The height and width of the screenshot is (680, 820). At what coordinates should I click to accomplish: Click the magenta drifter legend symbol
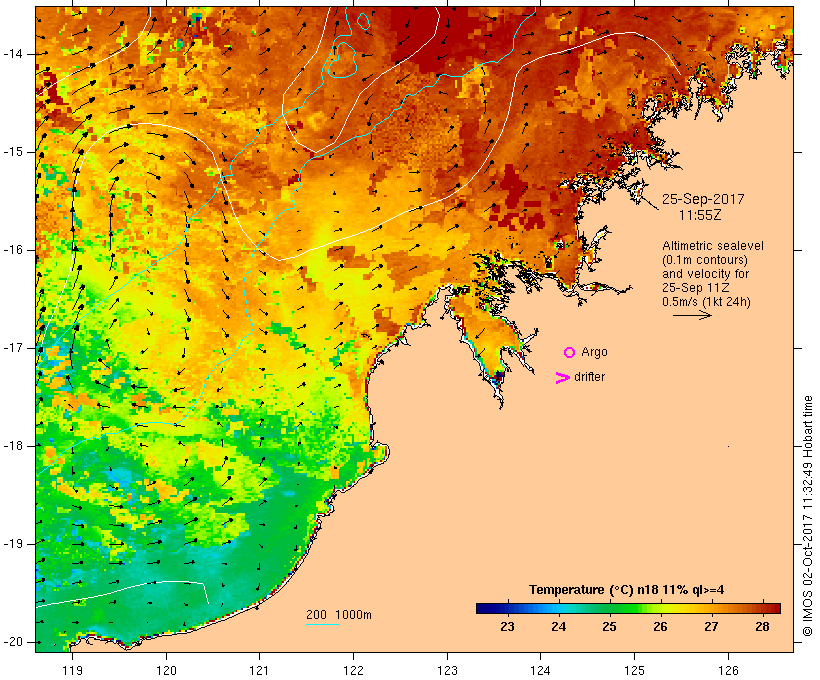[x=562, y=378]
